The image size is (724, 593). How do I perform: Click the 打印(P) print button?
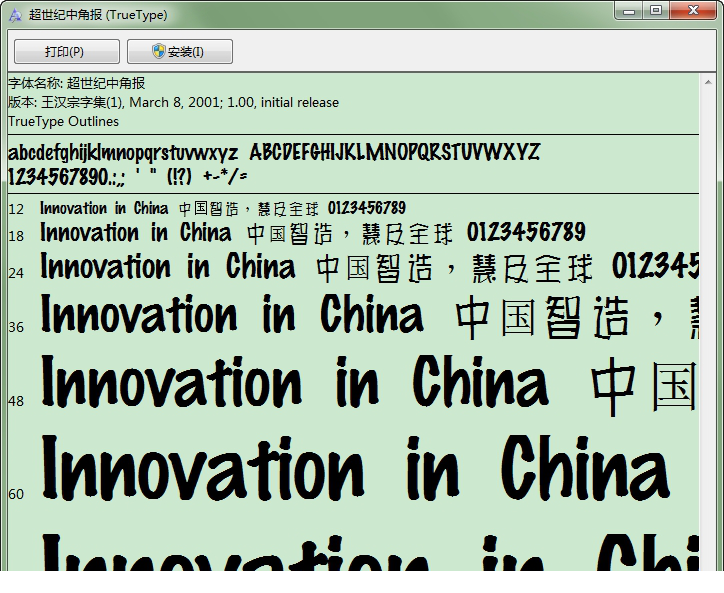(x=66, y=51)
